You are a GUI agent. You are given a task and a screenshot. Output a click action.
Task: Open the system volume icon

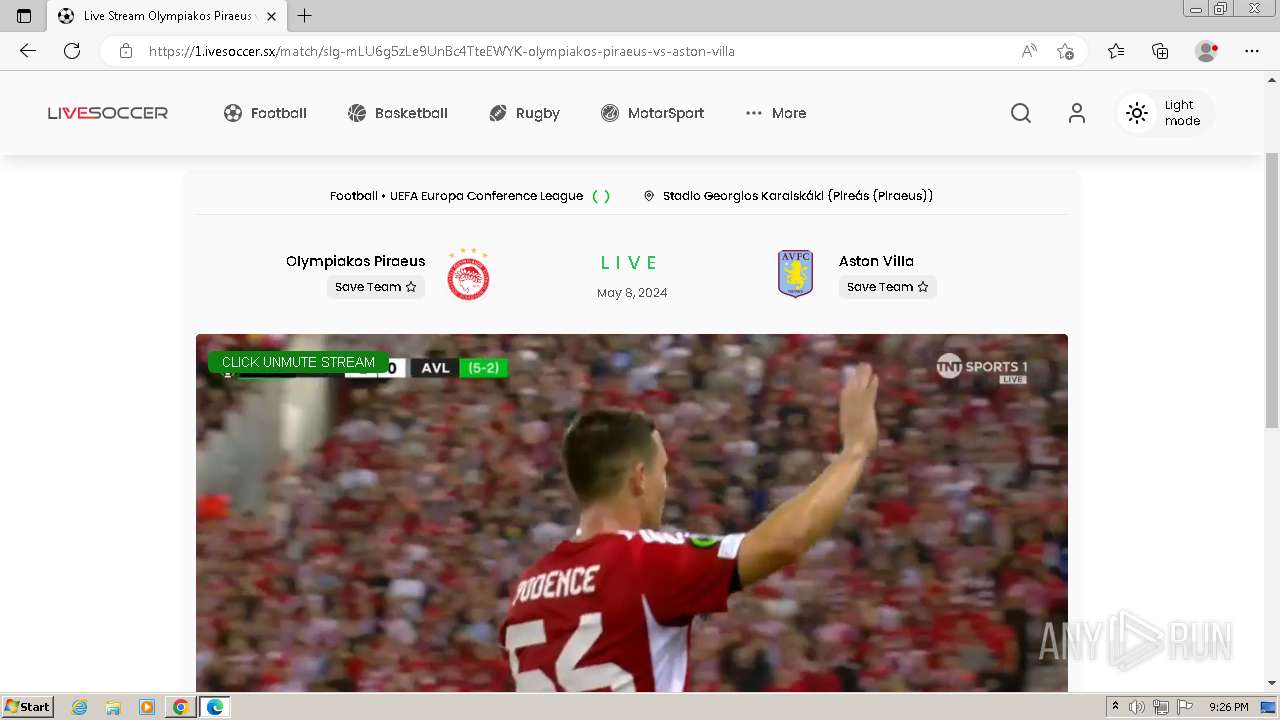click(x=1137, y=707)
